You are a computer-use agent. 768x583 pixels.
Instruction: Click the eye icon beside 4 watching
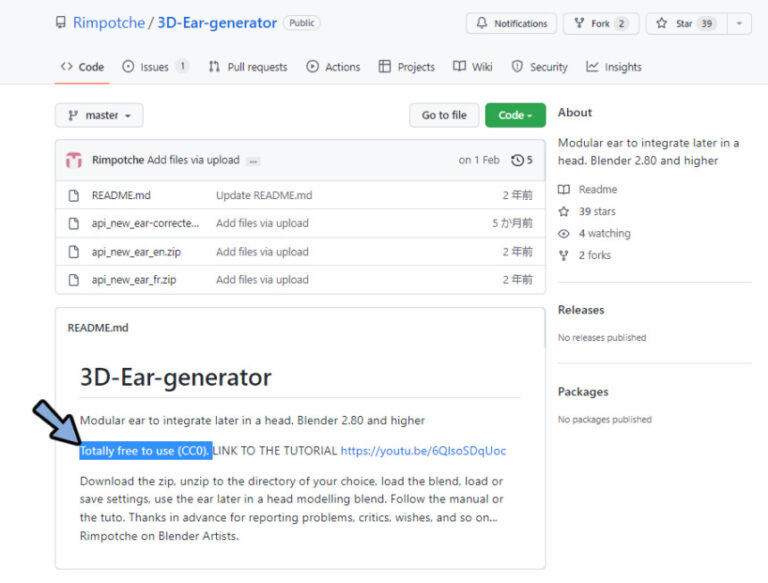pyautogui.click(x=564, y=234)
